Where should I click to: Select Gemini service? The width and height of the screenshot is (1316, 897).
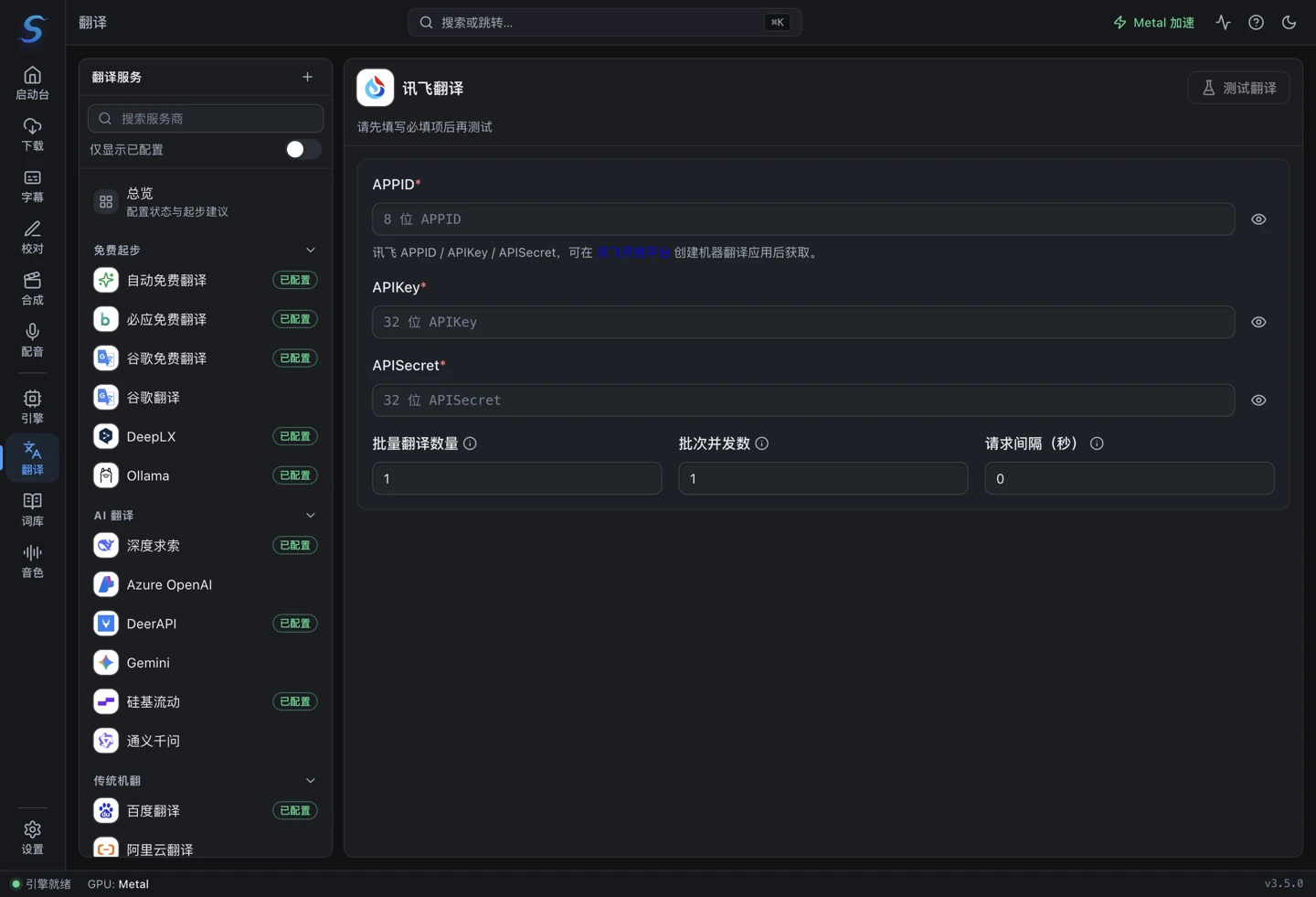click(206, 663)
